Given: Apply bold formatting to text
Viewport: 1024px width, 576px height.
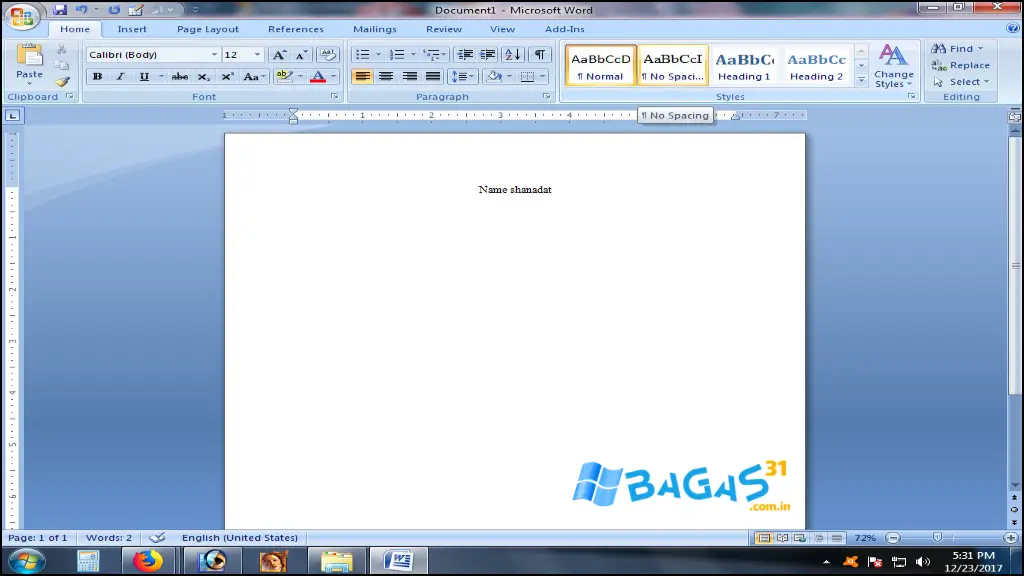Looking at the screenshot, I should (x=97, y=76).
